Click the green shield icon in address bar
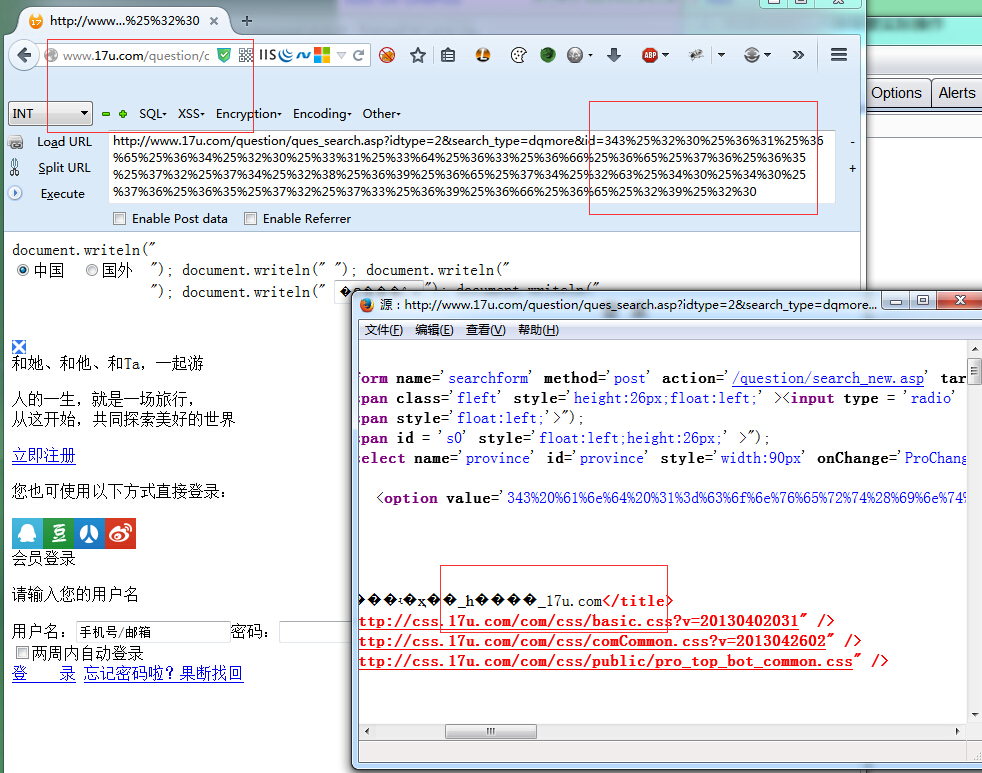982x773 pixels. pos(224,55)
